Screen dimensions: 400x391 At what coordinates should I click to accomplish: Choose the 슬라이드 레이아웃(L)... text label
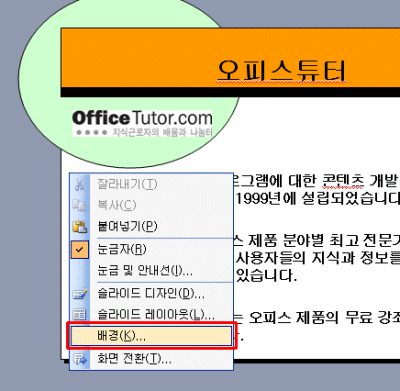click(x=156, y=314)
